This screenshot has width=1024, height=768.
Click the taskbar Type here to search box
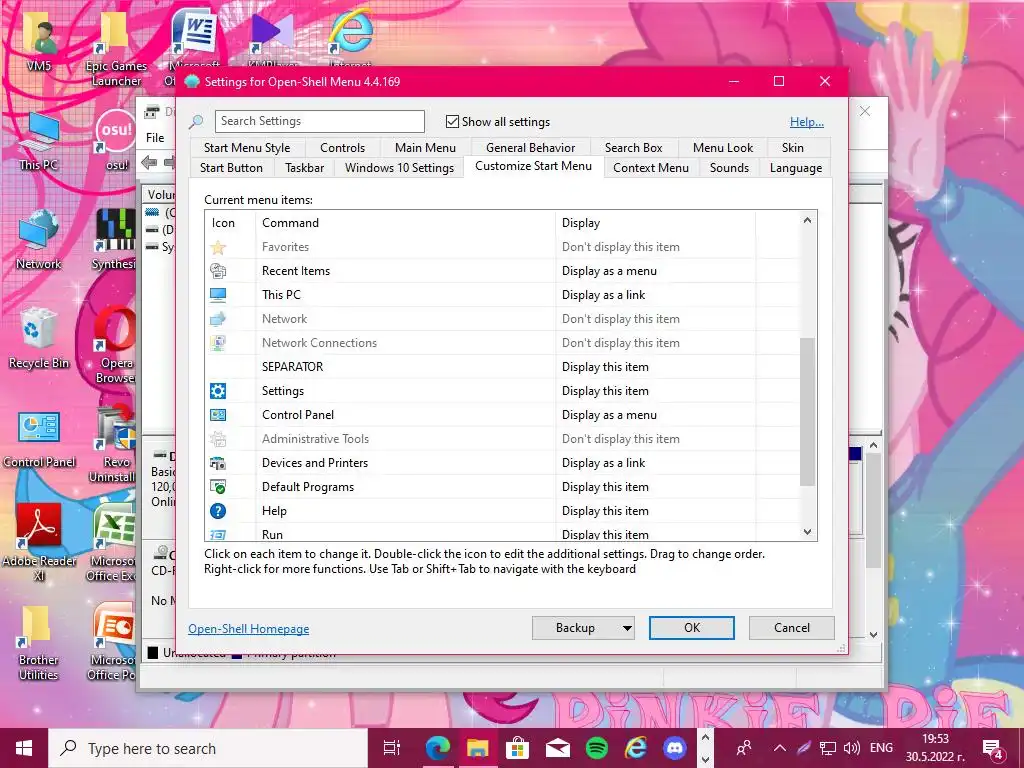(208, 748)
